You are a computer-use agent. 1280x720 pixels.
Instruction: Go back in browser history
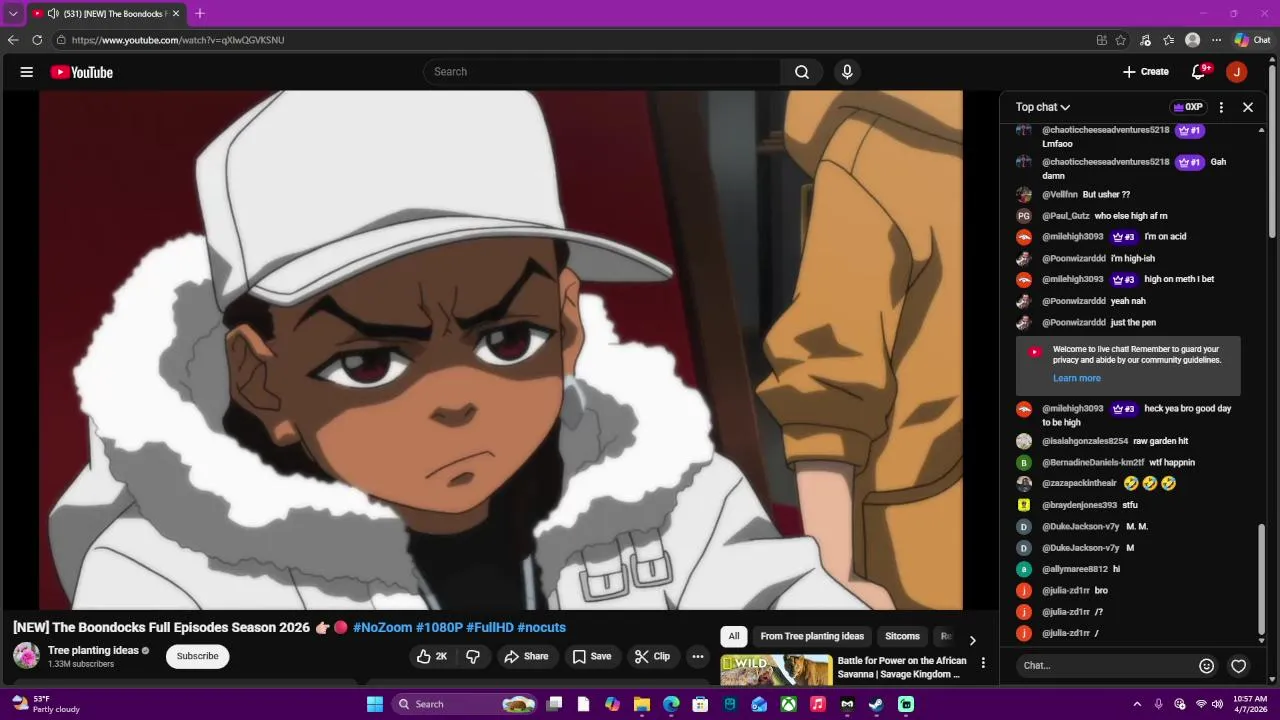(x=13, y=40)
